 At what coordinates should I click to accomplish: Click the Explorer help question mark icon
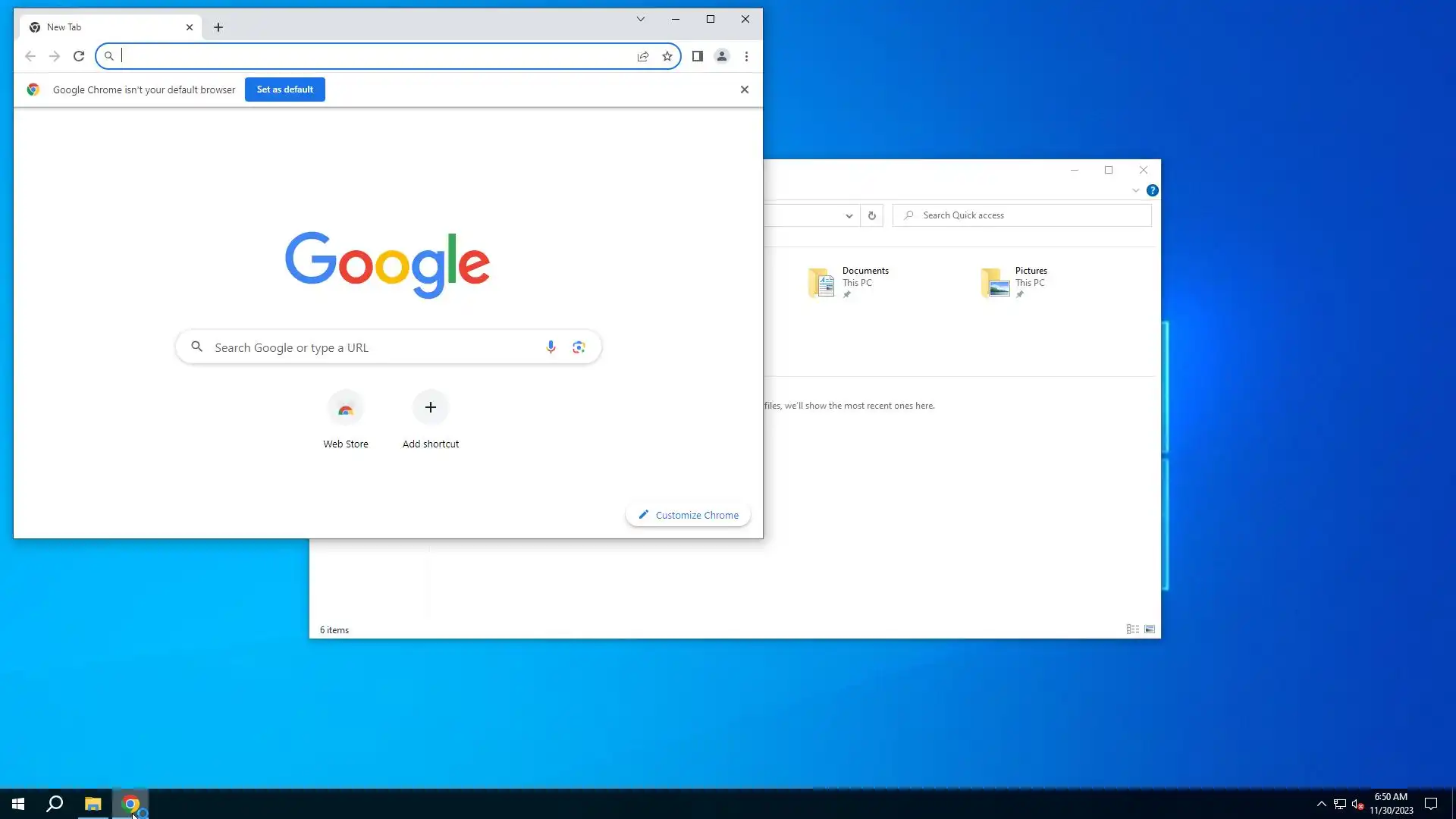(x=1153, y=190)
